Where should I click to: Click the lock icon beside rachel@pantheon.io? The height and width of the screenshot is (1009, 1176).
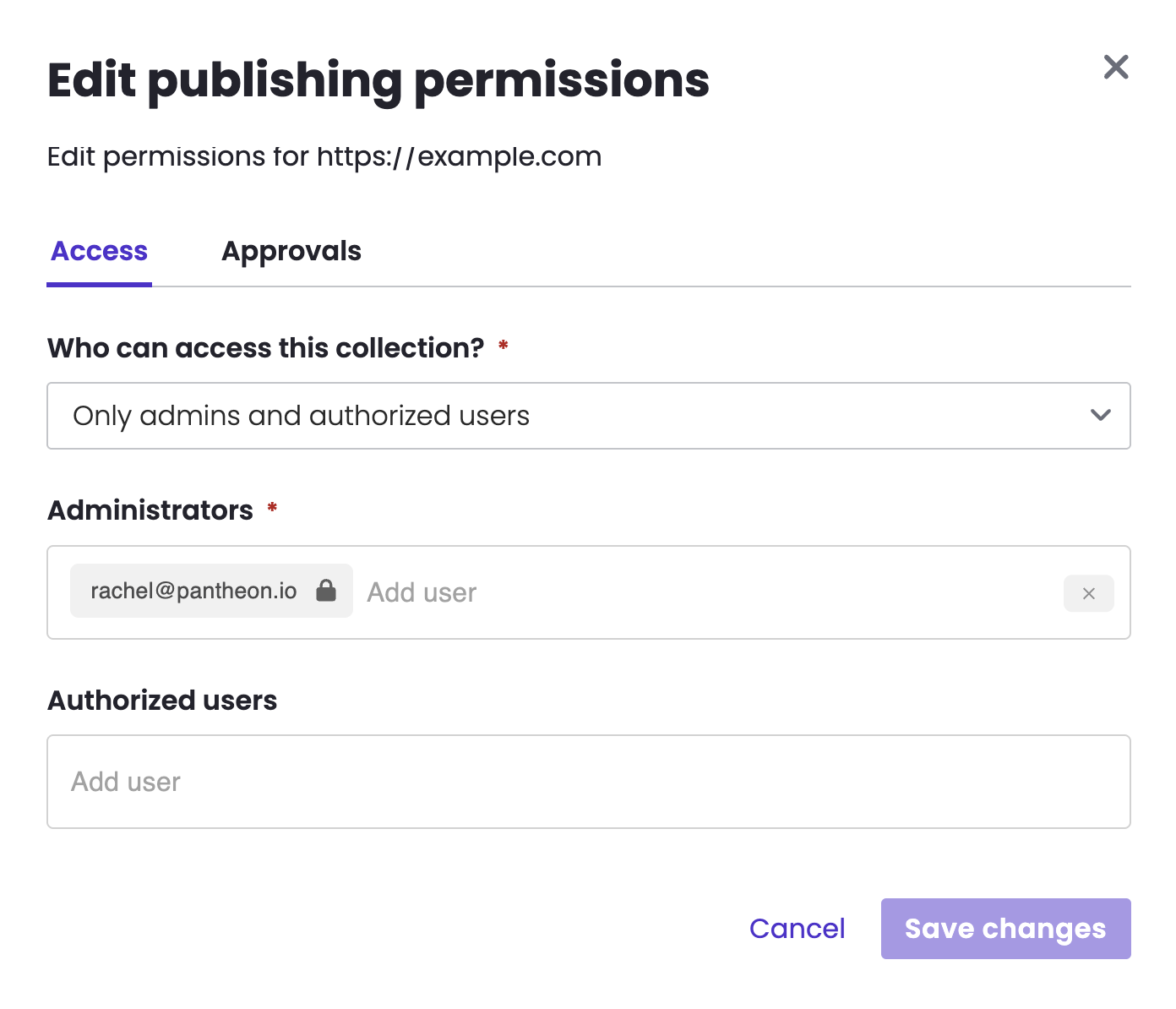point(326,590)
